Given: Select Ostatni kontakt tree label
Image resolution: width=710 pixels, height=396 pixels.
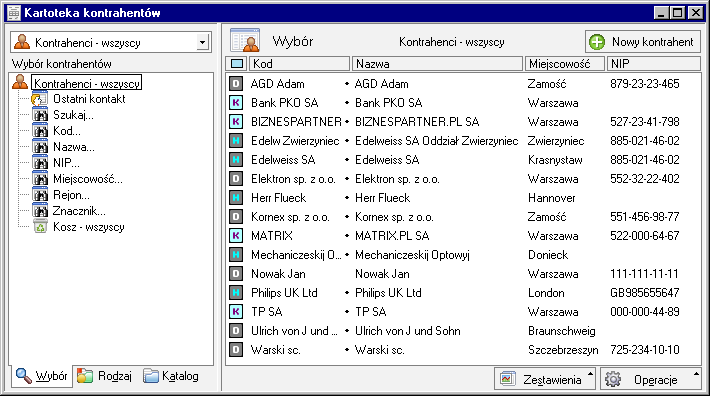Looking at the screenshot, I should point(89,99).
